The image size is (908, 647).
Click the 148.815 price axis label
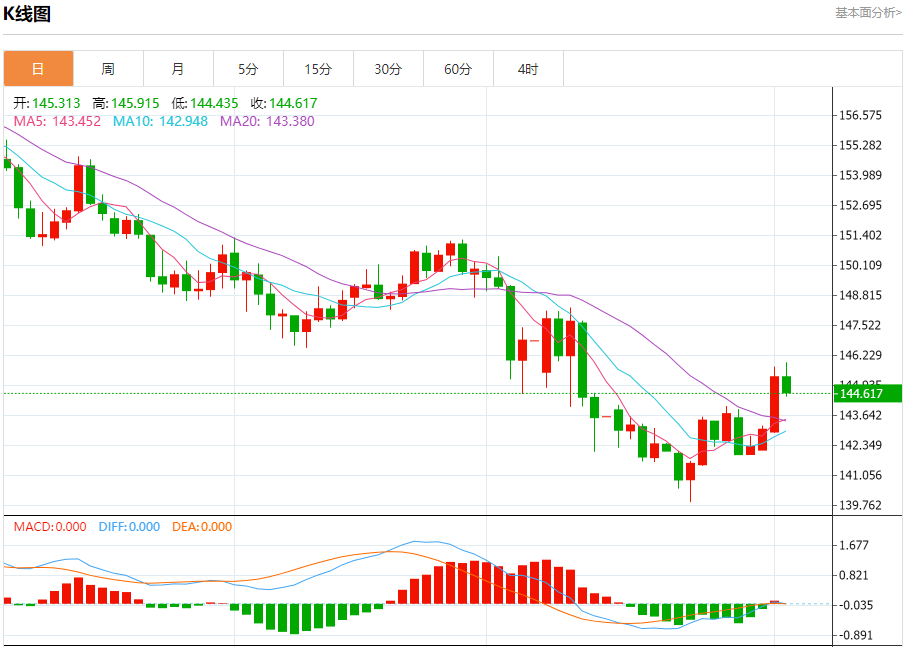[861, 295]
